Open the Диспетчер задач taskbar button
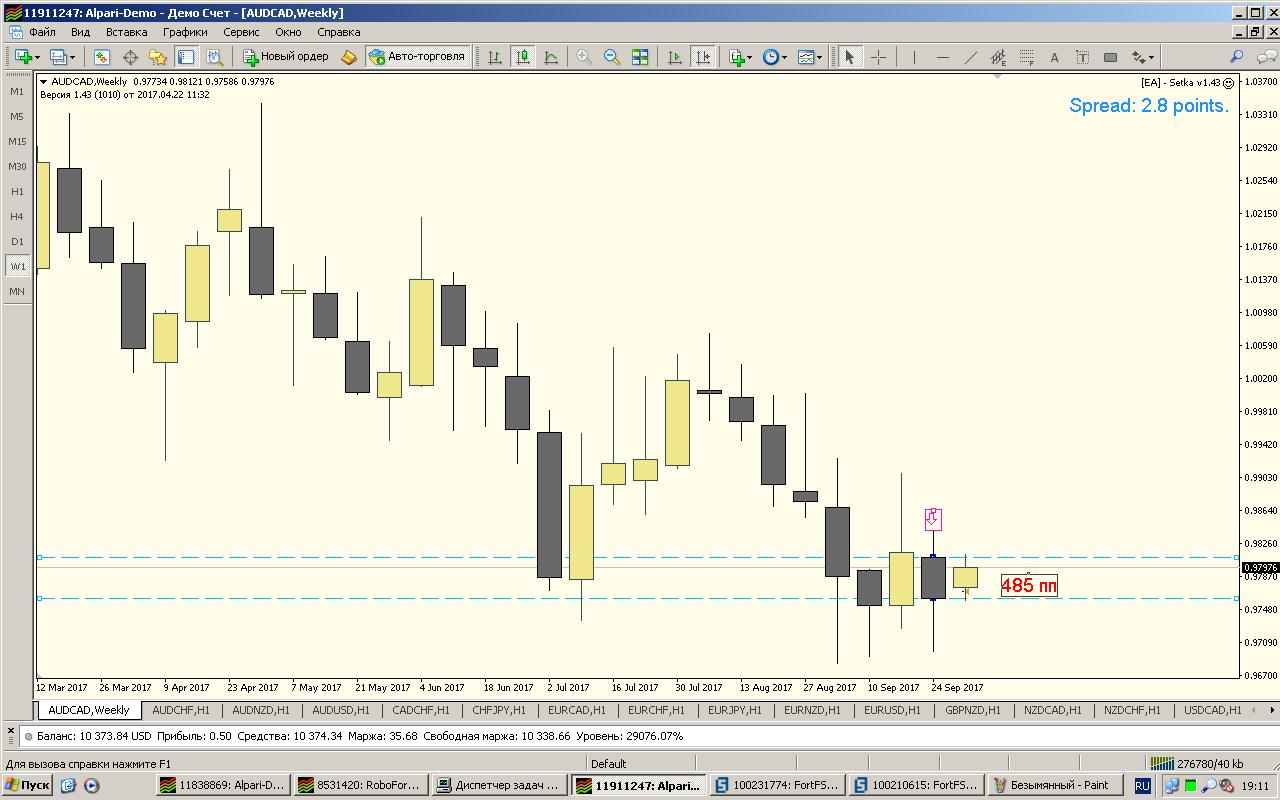This screenshot has width=1280, height=800. 499,786
